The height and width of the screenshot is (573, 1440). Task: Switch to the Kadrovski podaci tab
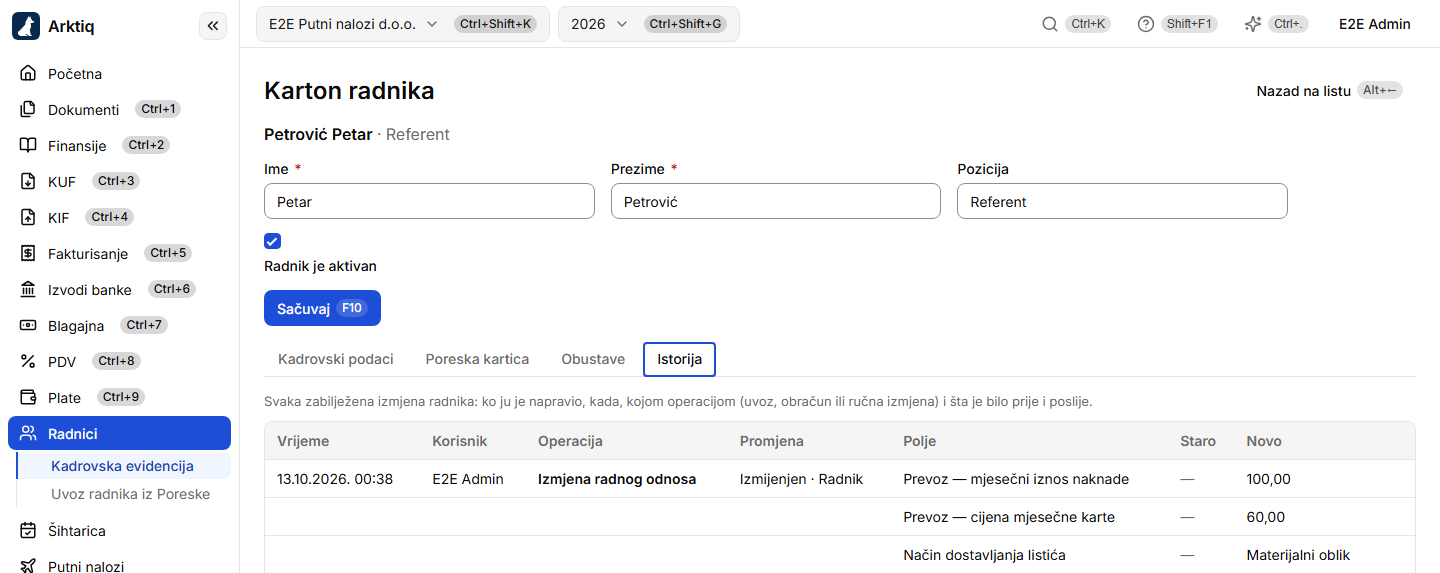coord(336,359)
